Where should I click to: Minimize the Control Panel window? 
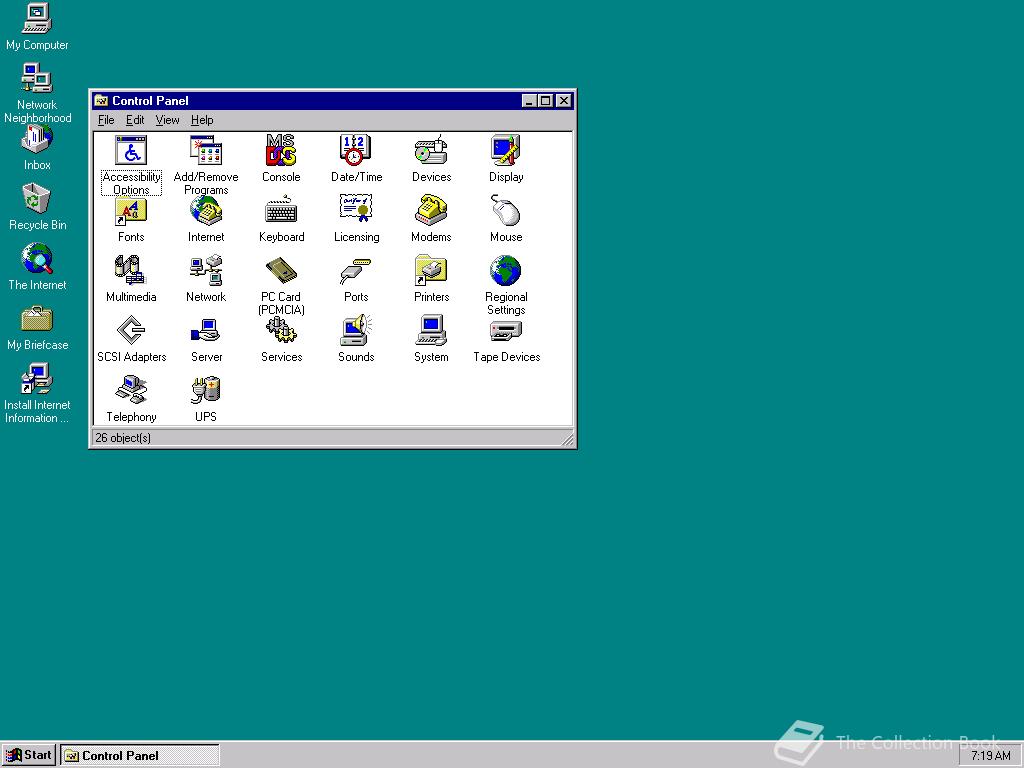pos(529,101)
